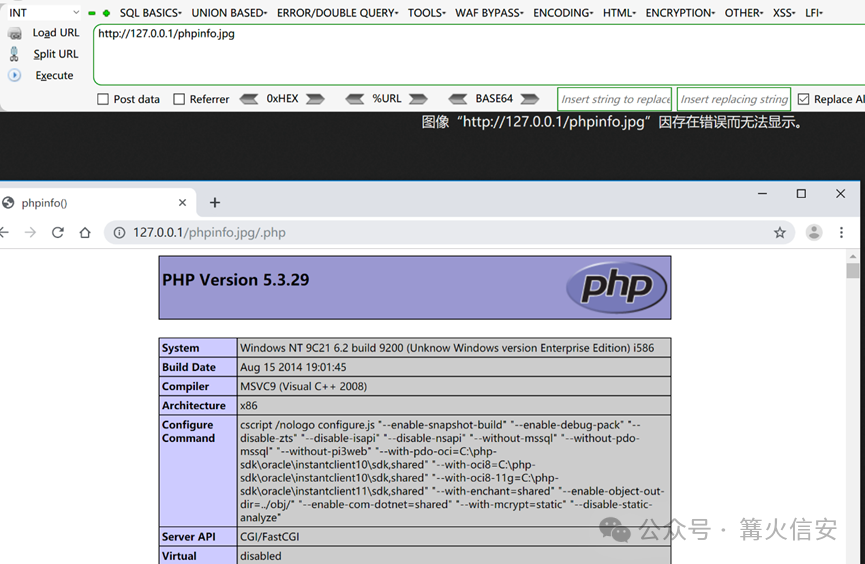Click the Architecture value x86

pyautogui.click(x=248, y=405)
